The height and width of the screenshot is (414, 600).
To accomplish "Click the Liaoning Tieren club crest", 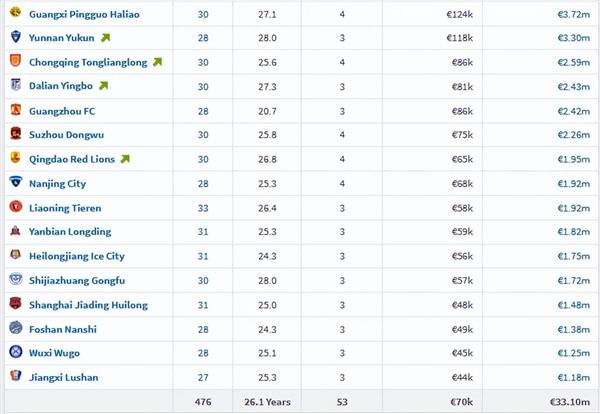I will 15,208.
